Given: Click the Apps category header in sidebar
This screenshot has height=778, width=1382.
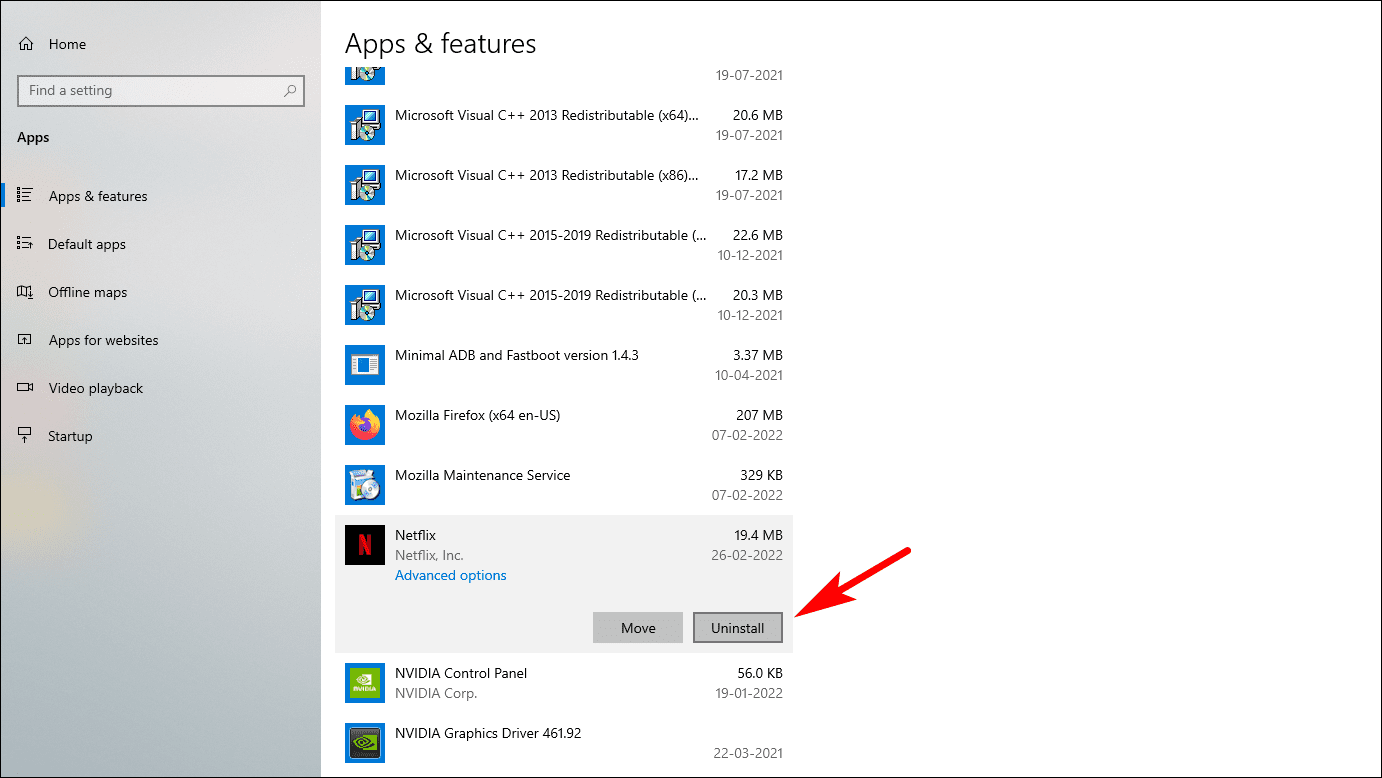Looking at the screenshot, I should (x=33, y=137).
